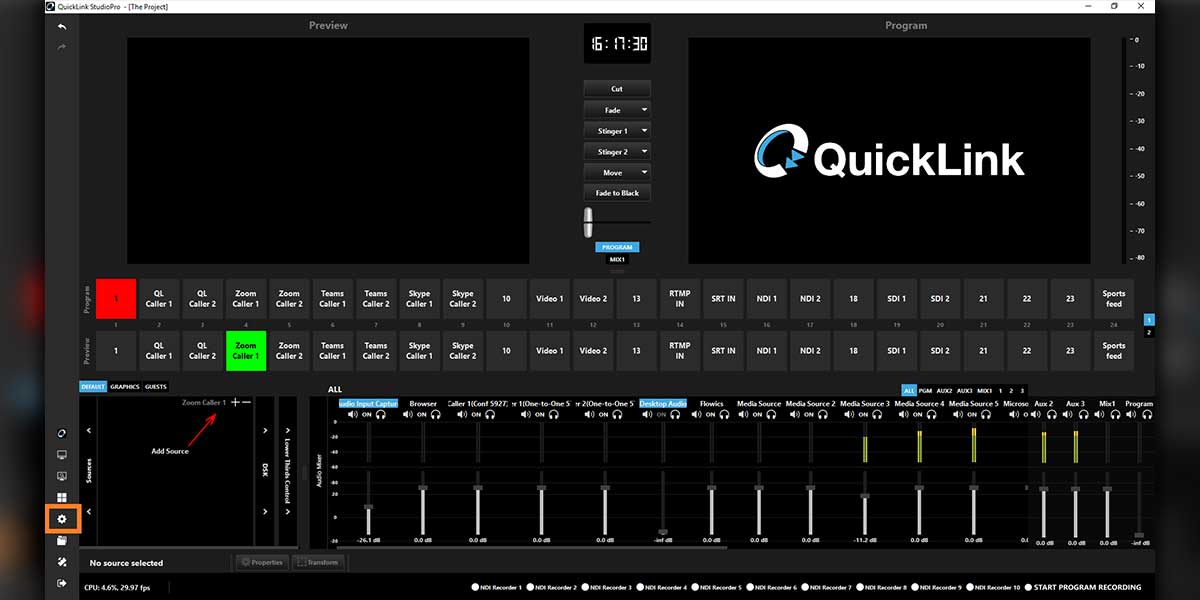This screenshot has width=1200, height=600.
Task: Open the settings gear in the left sidebar
Action: click(62, 519)
